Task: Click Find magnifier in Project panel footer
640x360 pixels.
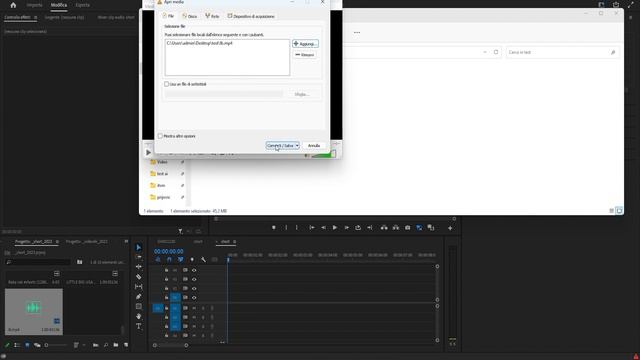Action: click(106, 345)
